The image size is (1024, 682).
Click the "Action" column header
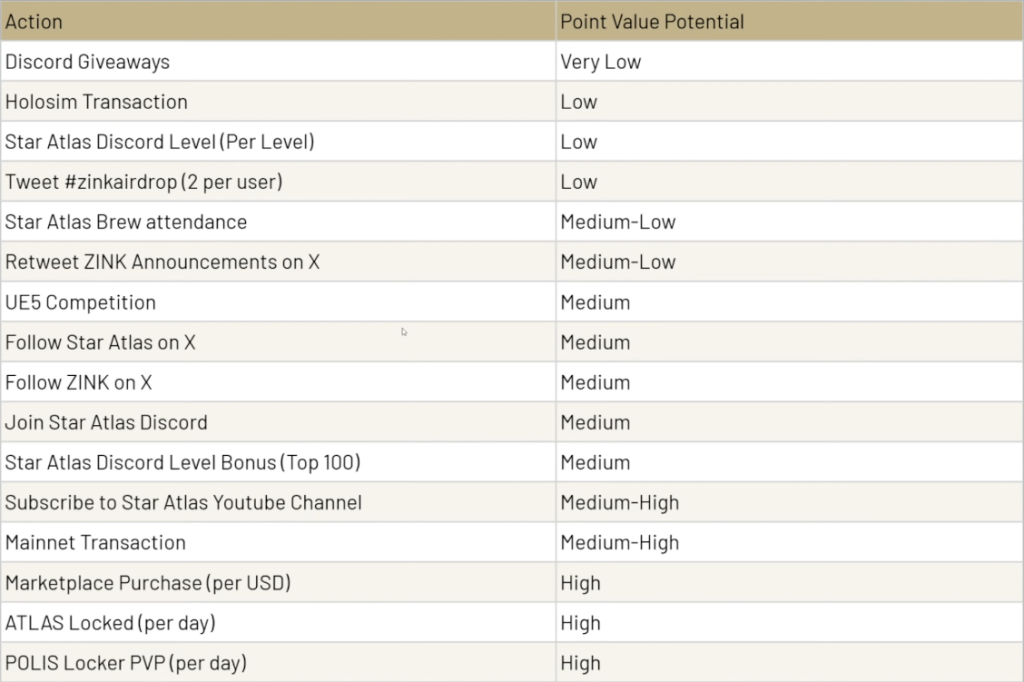pyautogui.click(x=33, y=21)
